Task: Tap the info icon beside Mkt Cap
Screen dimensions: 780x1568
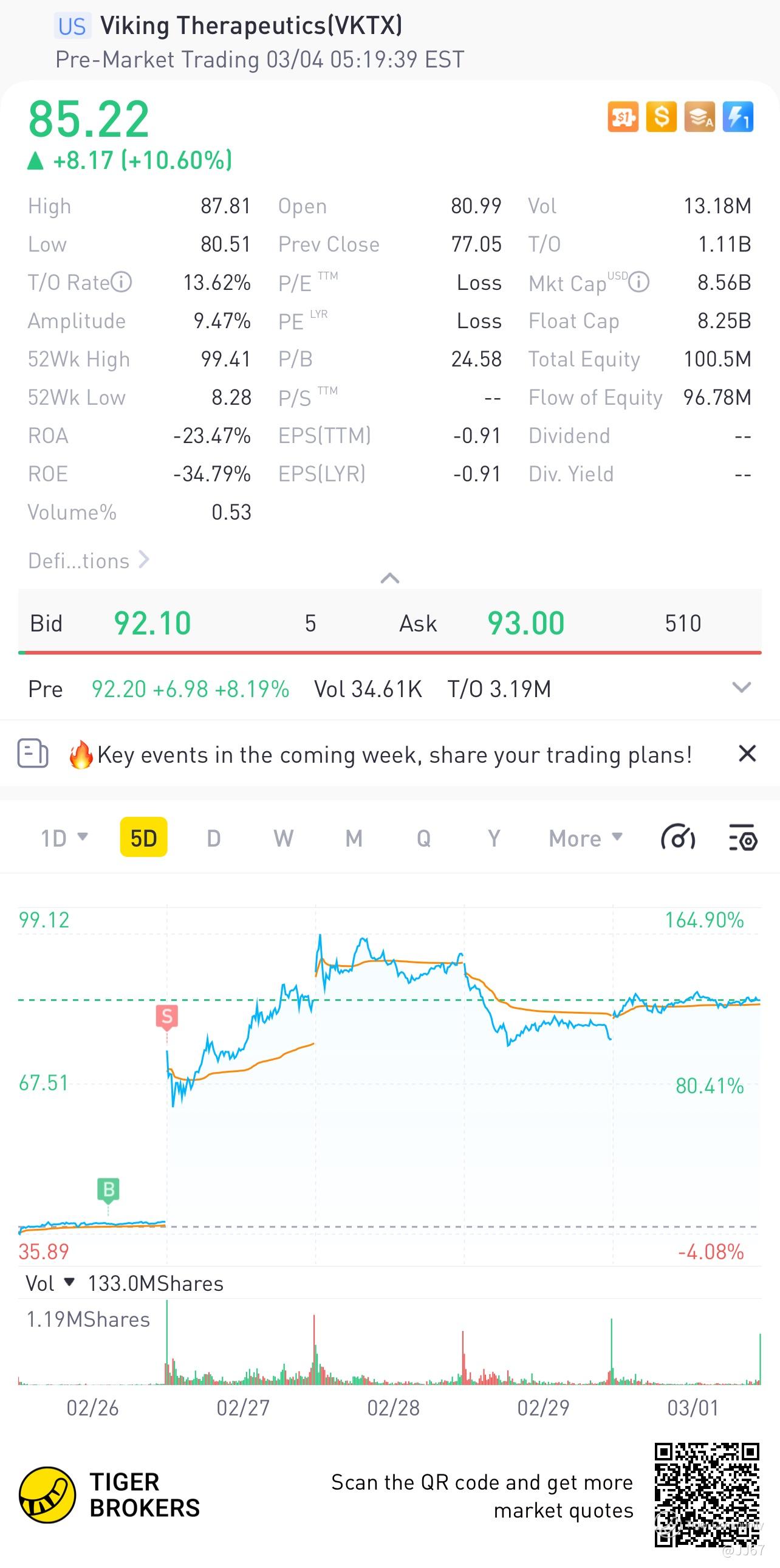Action: (639, 283)
